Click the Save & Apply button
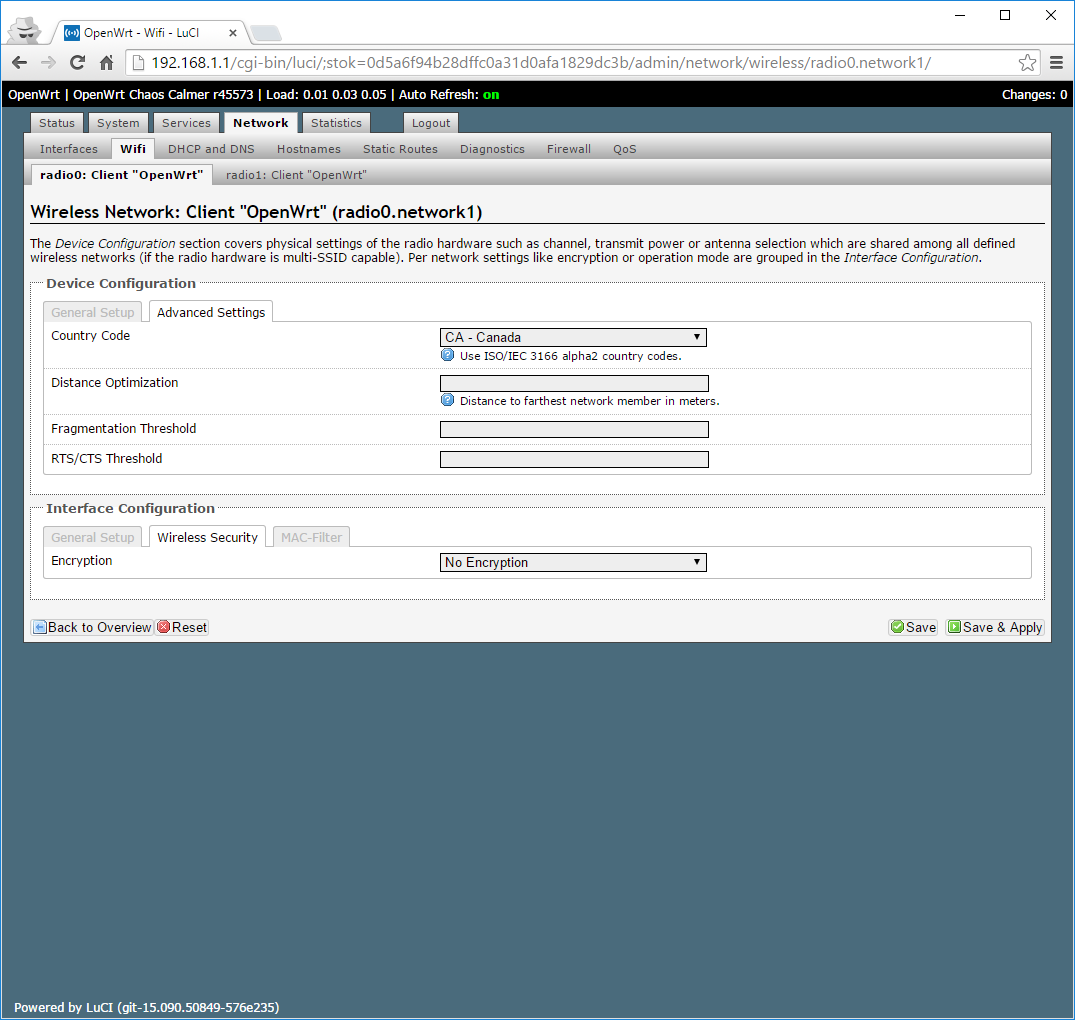Image resolution: width=1075 pixels, height=1020 pixels. click(x=995, y=627)
